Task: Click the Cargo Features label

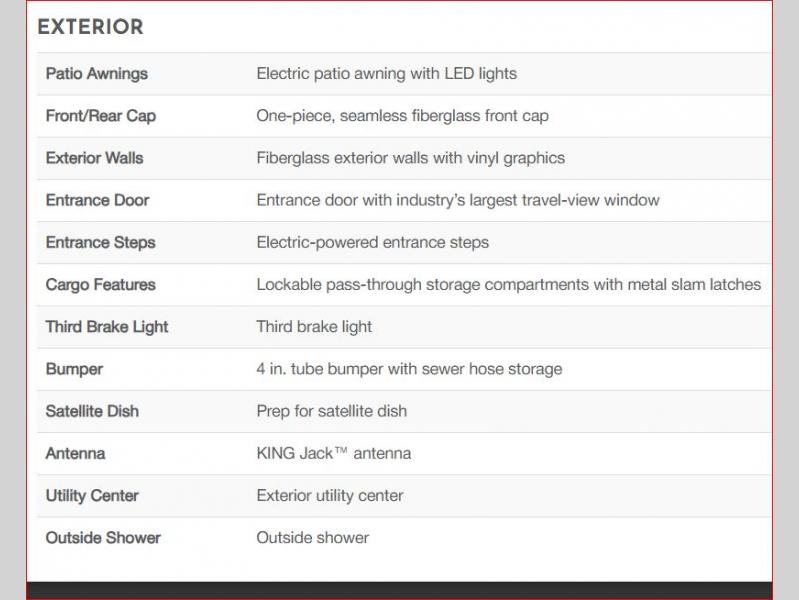Action: (100, 285)
